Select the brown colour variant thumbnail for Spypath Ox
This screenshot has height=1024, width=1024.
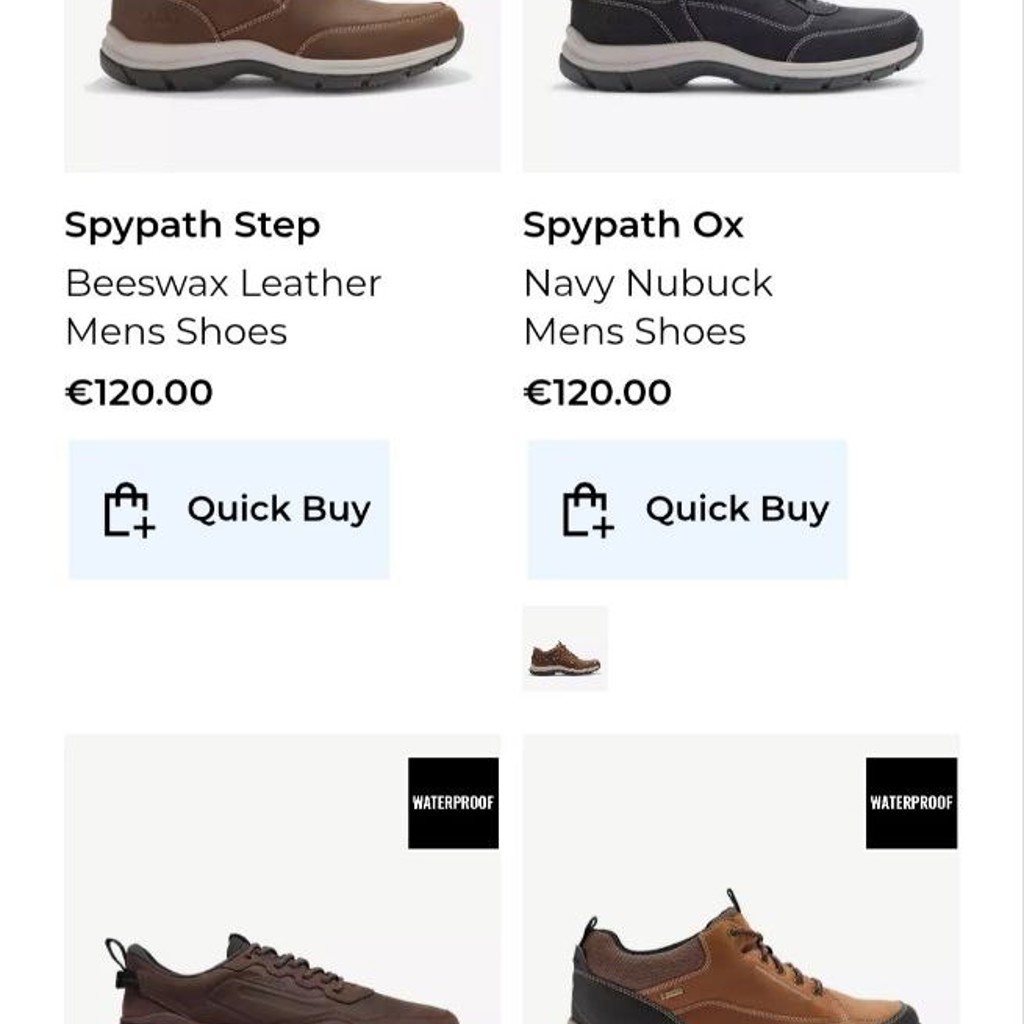[x=565, y=648]
